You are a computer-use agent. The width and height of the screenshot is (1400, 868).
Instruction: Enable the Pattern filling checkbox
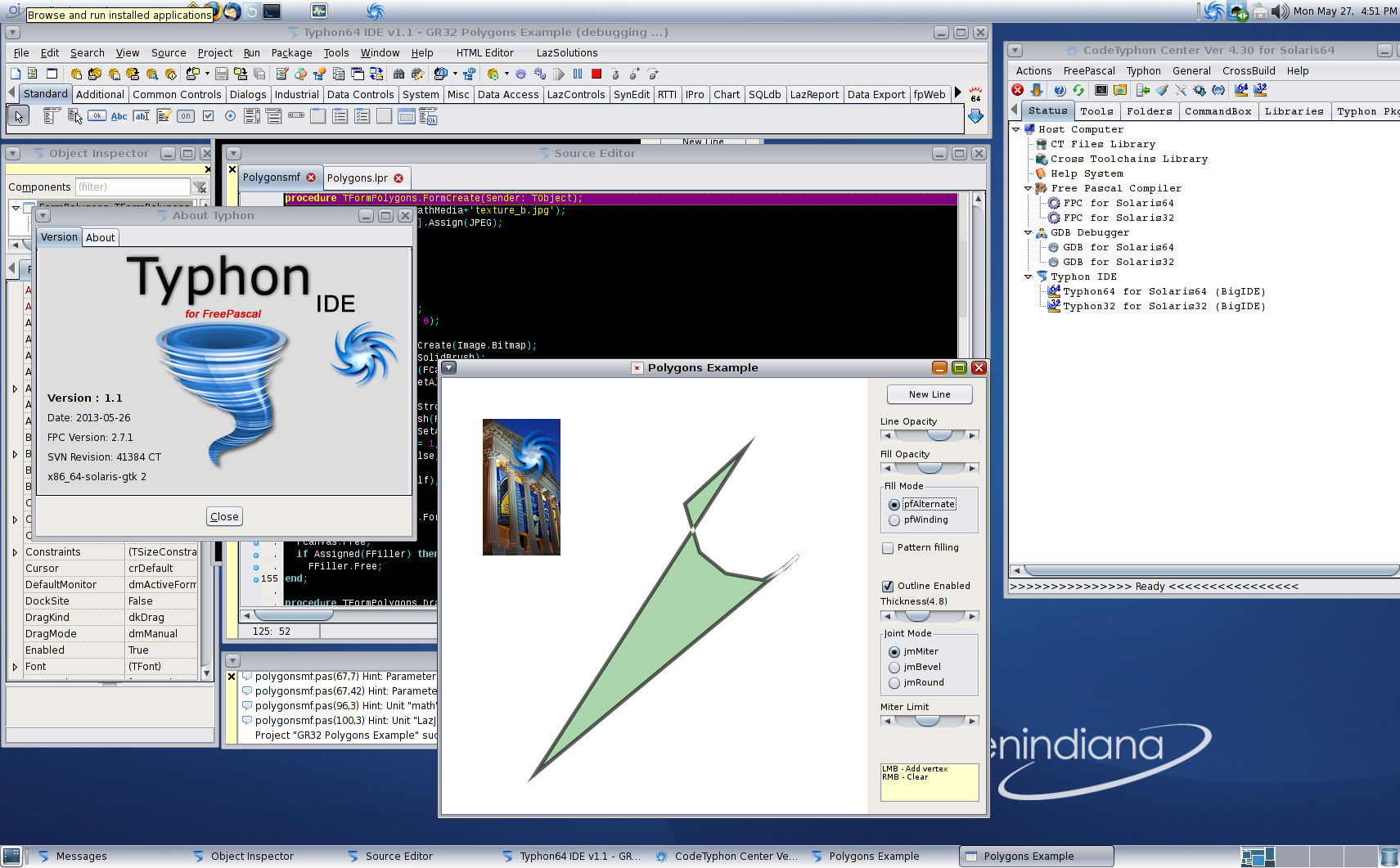[x=888, y=548]
